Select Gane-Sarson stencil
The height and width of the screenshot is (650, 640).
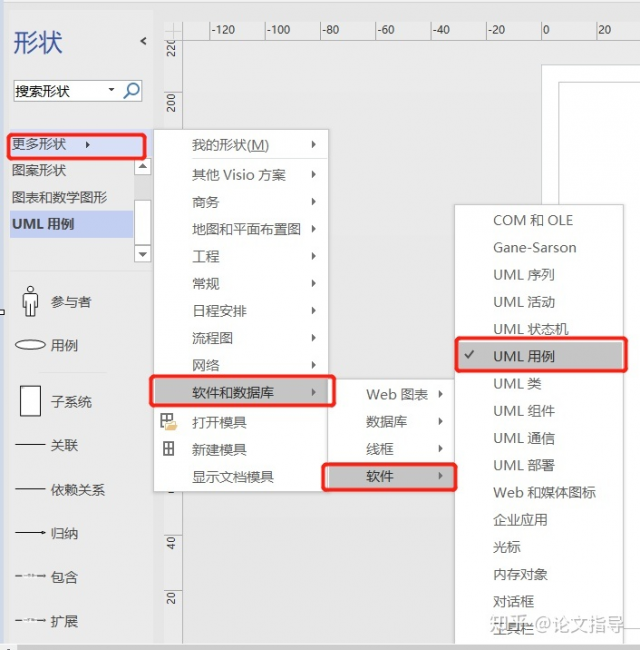[539, 247]
